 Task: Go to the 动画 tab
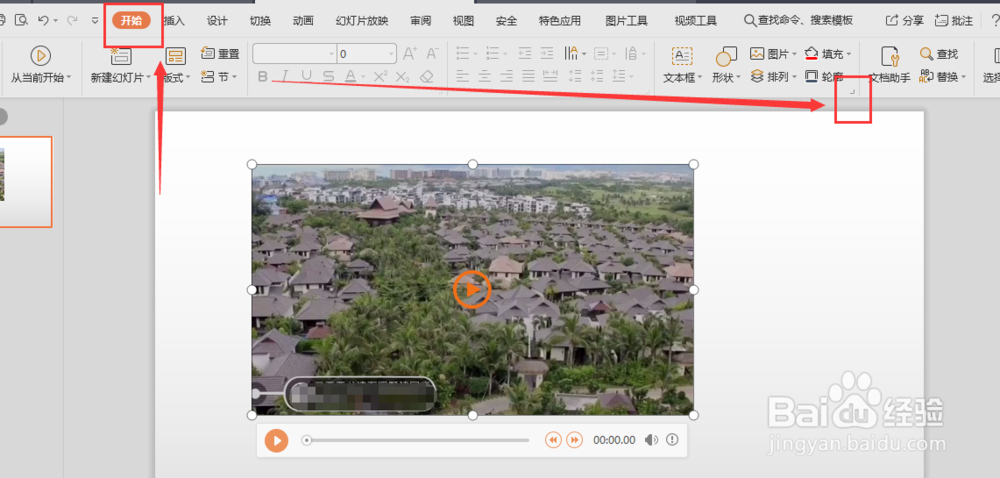tap(303, 20)
